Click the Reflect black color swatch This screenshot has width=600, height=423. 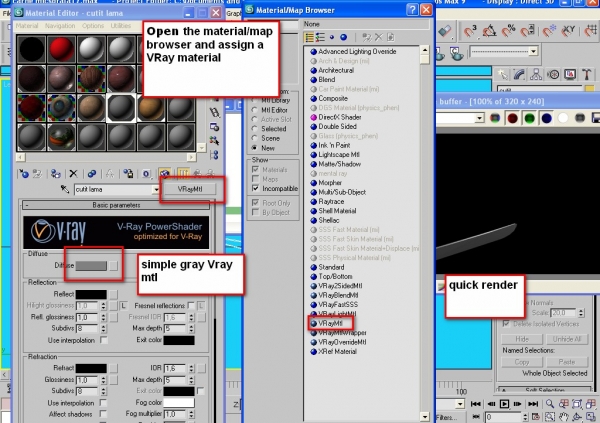point(91,294)
